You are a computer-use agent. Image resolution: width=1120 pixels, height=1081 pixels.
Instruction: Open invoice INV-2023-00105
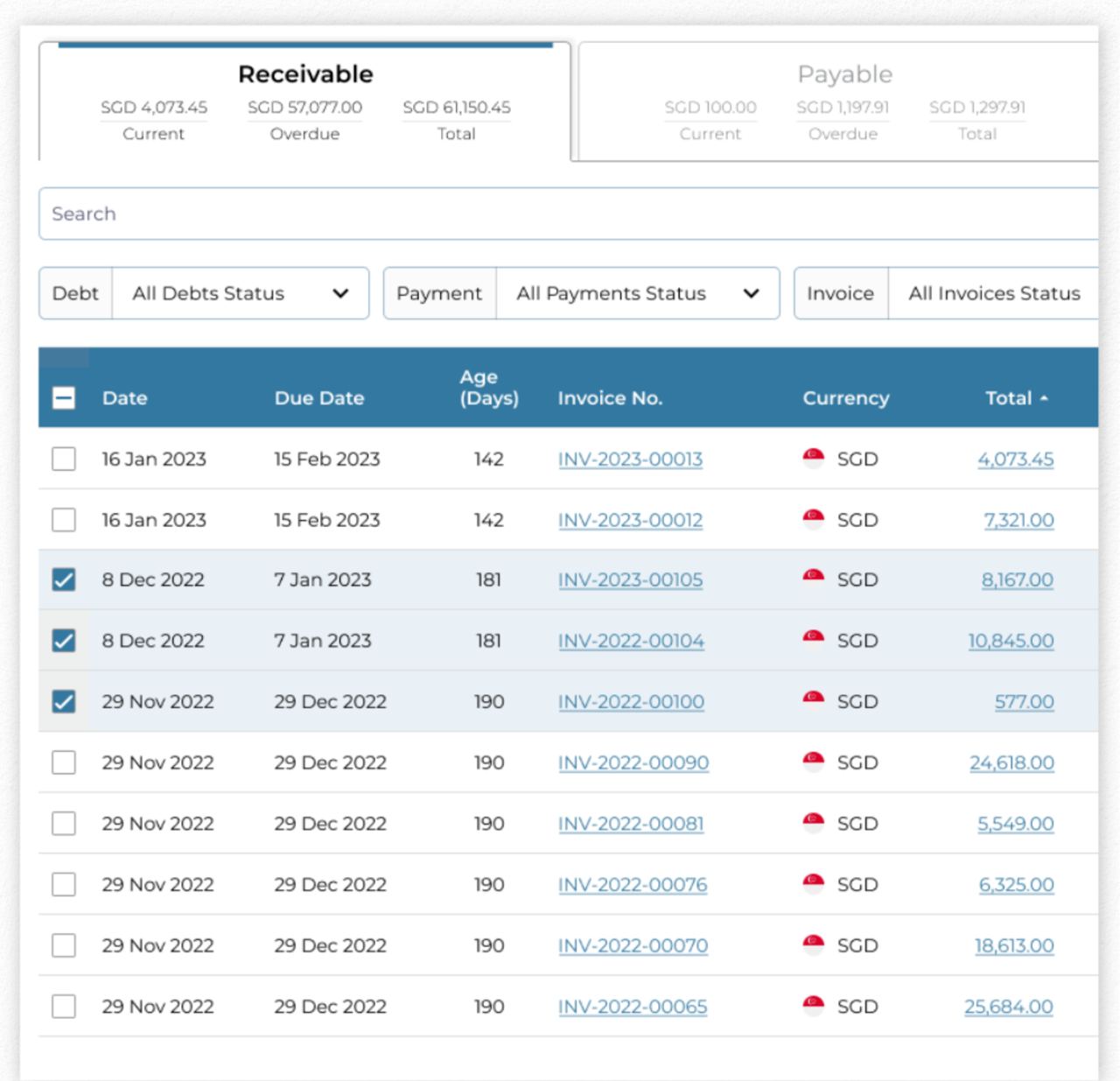(630, 579)
